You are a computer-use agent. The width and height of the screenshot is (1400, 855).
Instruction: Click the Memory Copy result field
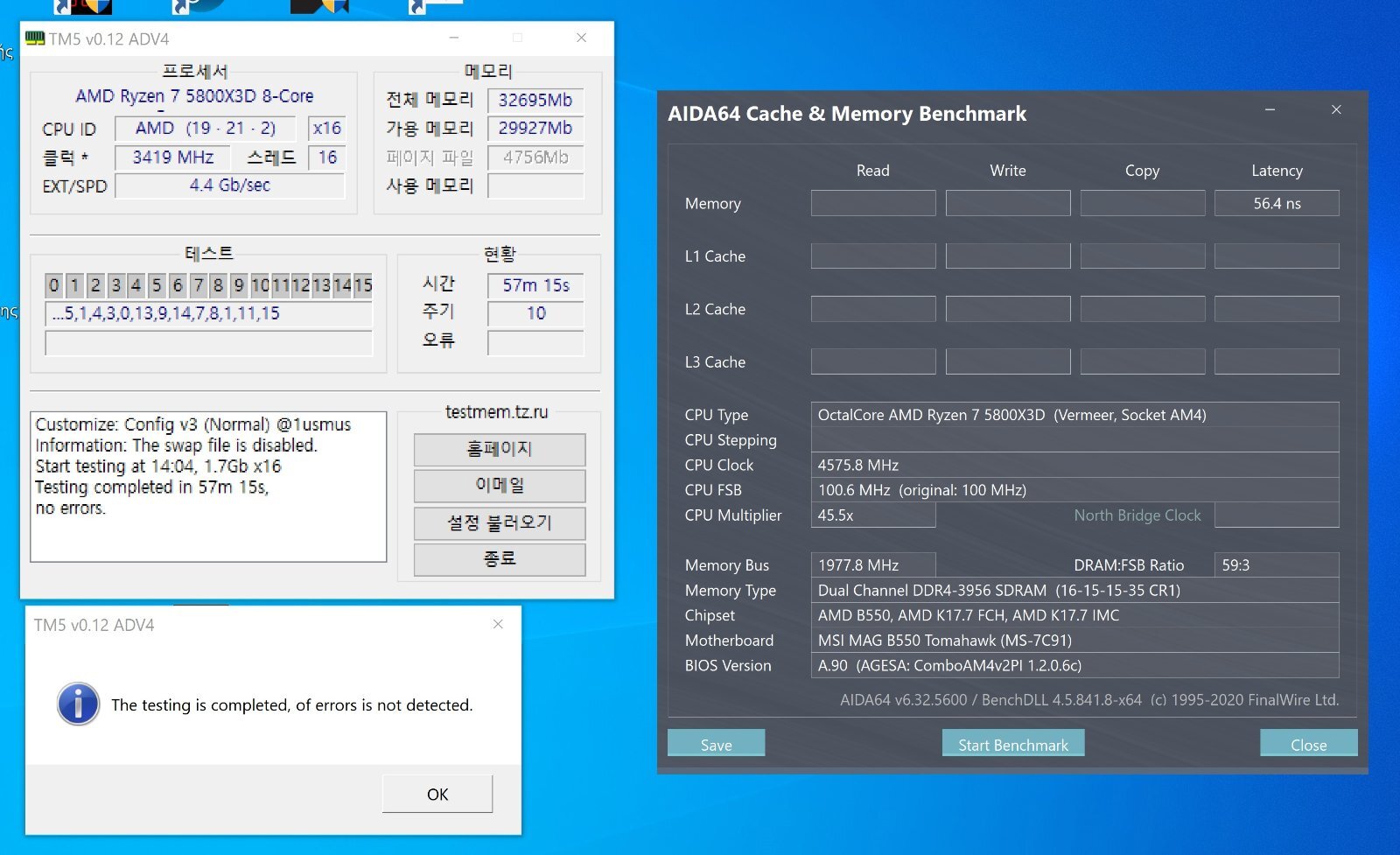pyautogui.click(x=1143, y=203)
